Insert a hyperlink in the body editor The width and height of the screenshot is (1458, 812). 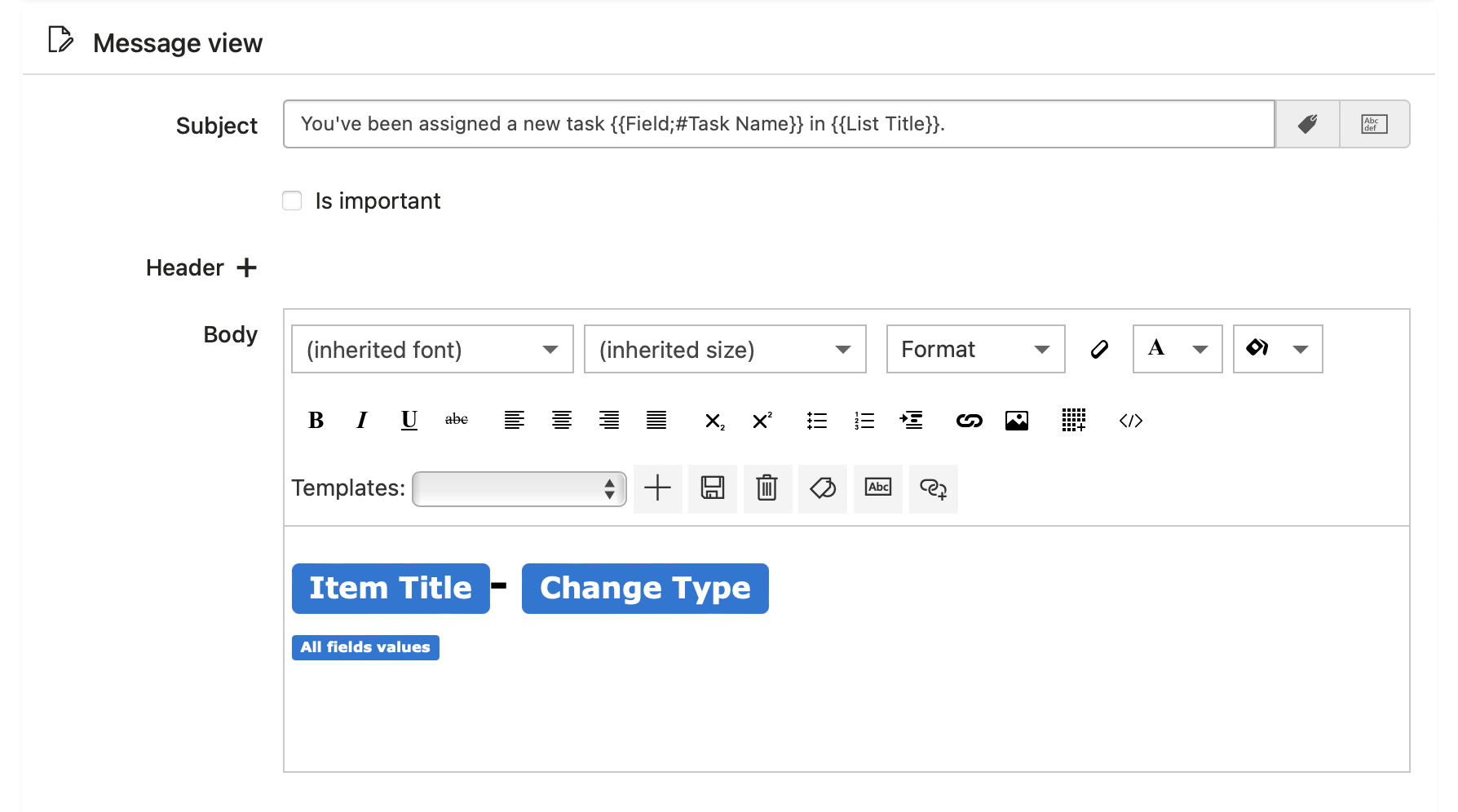[x=969, y=421]
